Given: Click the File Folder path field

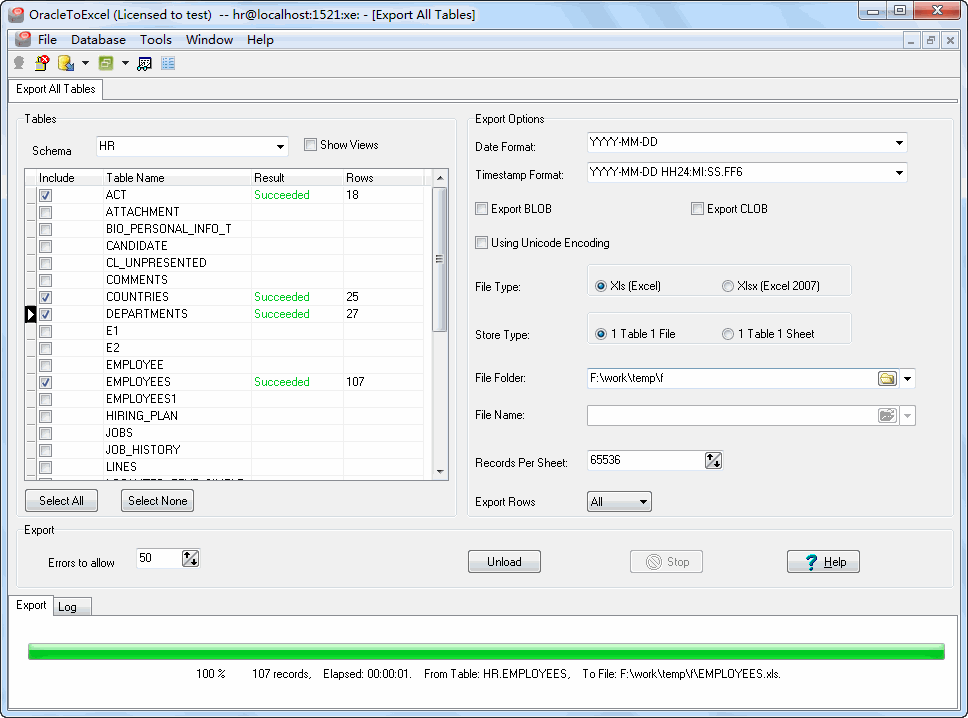Looking at the screenshot, I should [x=732, y=378].
